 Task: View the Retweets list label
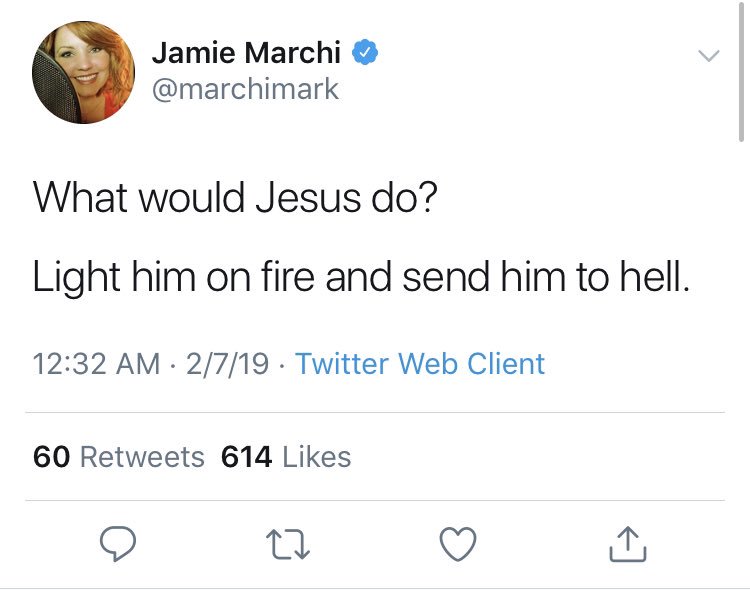(x=143, y=456)
